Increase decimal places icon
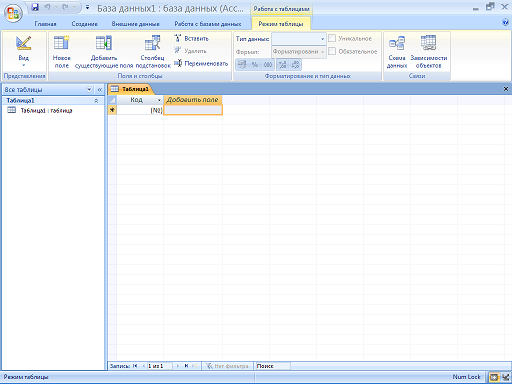Screen dimensions: 512x384 coord(283,65)
